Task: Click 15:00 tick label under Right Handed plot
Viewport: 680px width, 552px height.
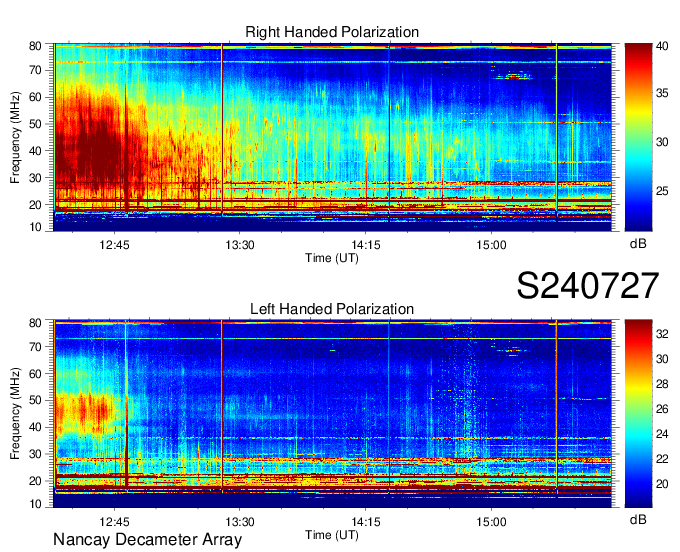Action: [491, 245]
